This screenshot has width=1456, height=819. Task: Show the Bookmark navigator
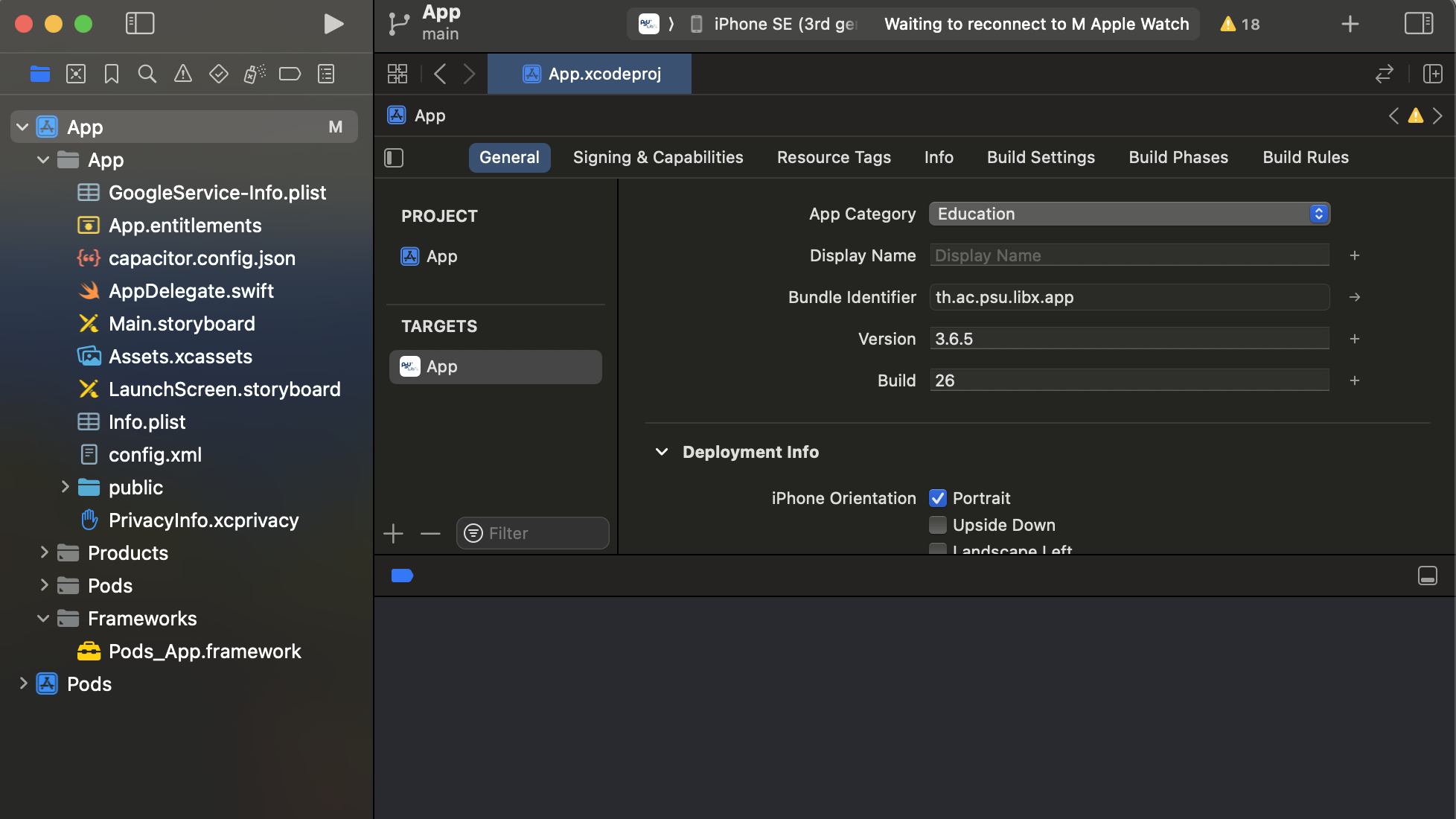(112, 74)
